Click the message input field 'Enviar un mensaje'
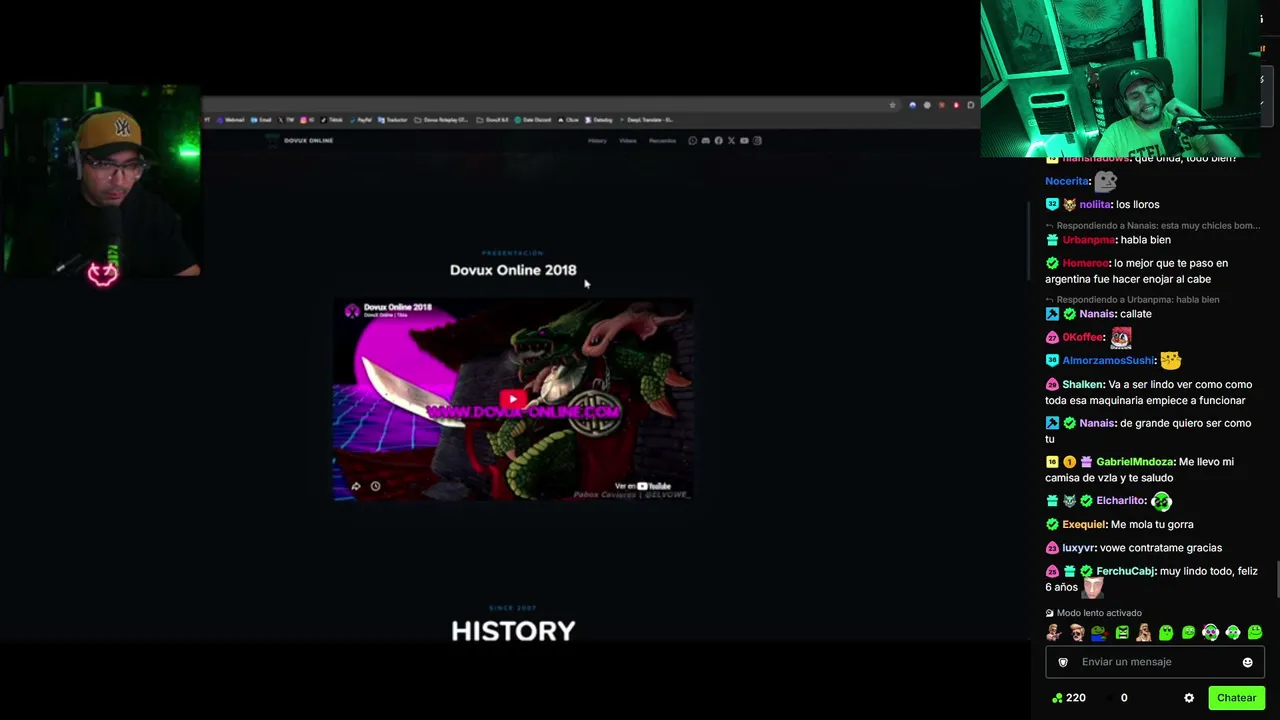Screen dimensions: 1280x720 coord(1155,662)
